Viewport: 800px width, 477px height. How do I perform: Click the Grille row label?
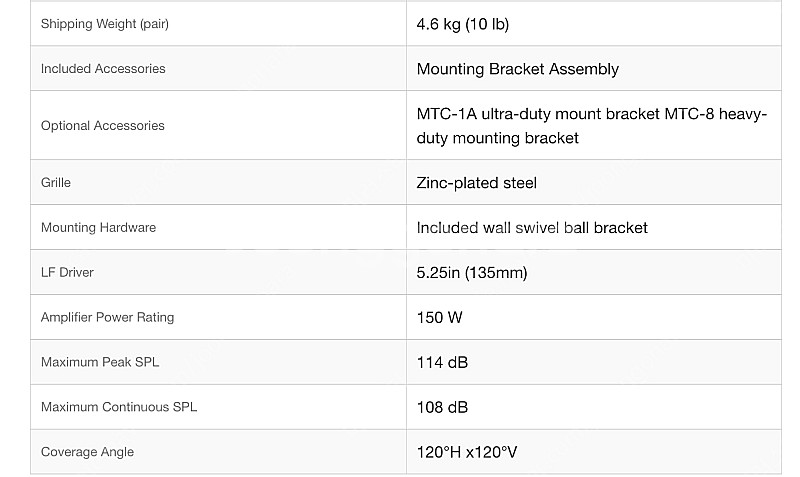click(56, 183)
